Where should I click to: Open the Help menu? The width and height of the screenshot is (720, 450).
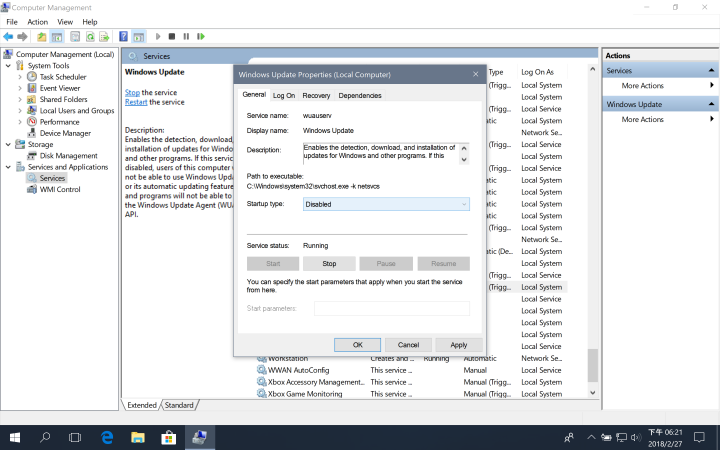[90, 22]
